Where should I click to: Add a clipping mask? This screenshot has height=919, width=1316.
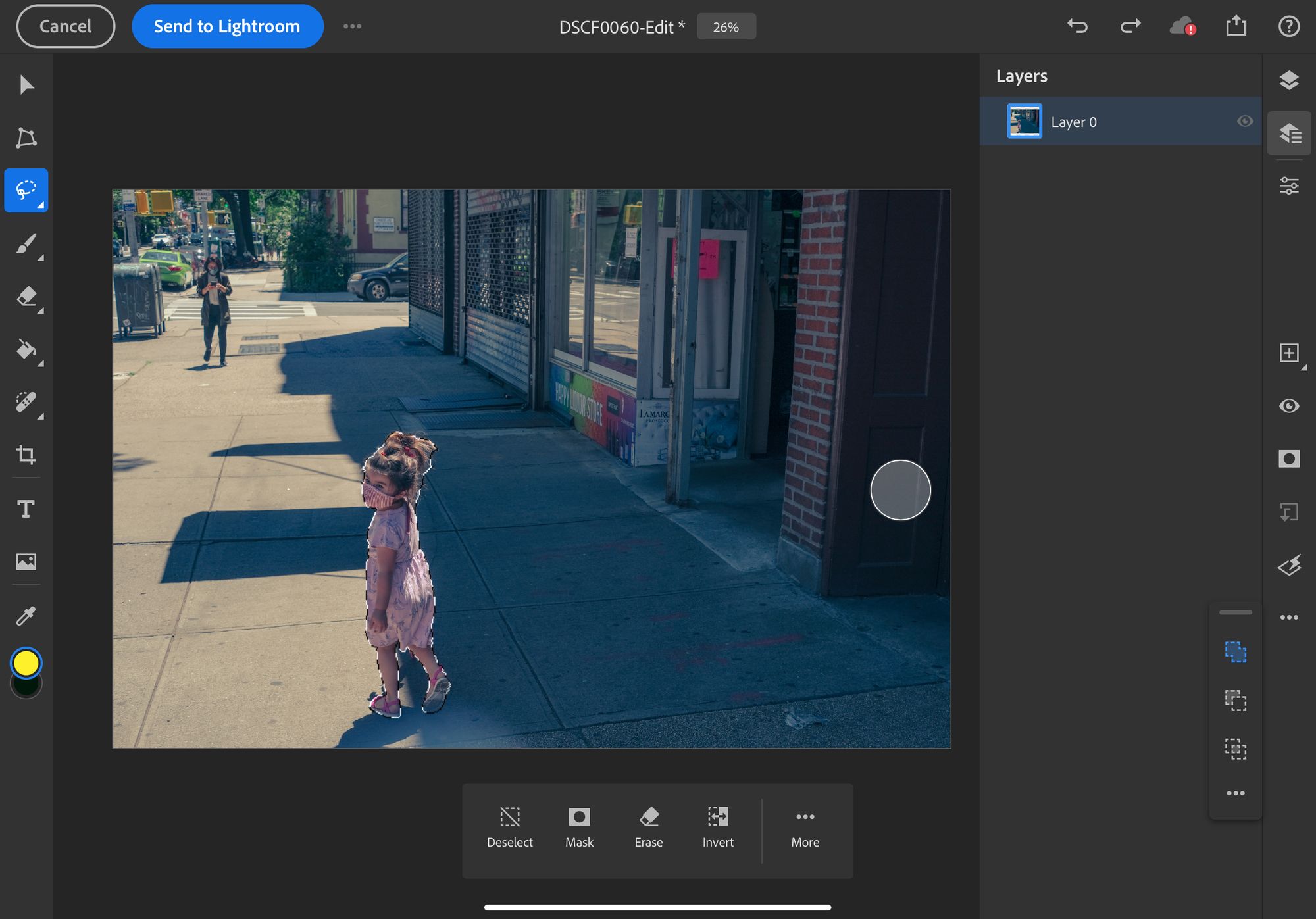(x=1289, y=511)
